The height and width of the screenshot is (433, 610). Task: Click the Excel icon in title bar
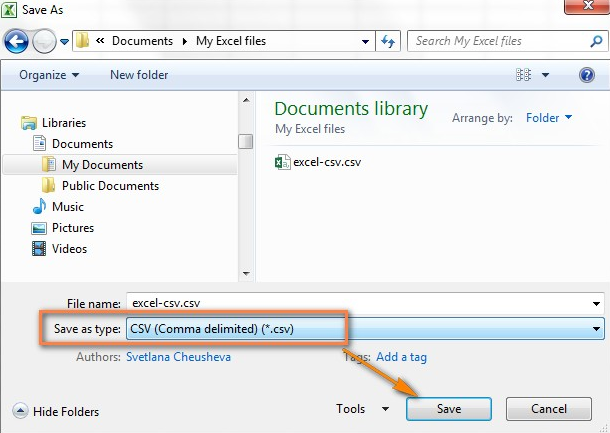point(9,9)
